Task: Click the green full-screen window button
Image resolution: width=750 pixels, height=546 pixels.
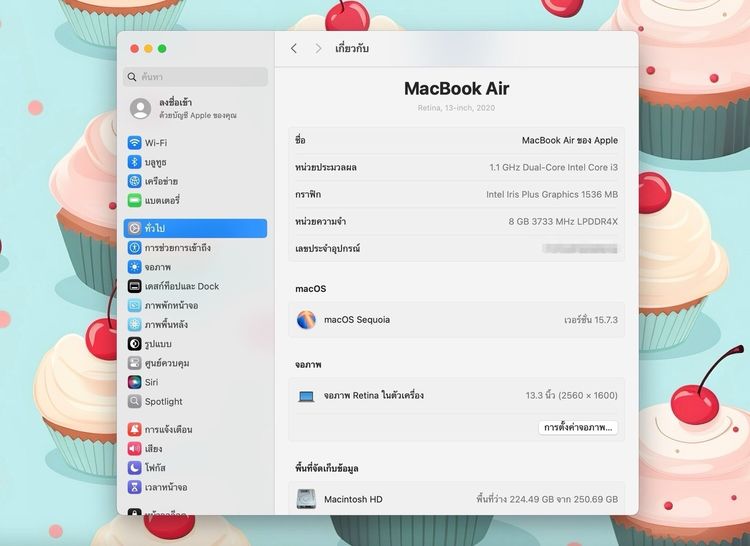Action: [x=162, y=48]
